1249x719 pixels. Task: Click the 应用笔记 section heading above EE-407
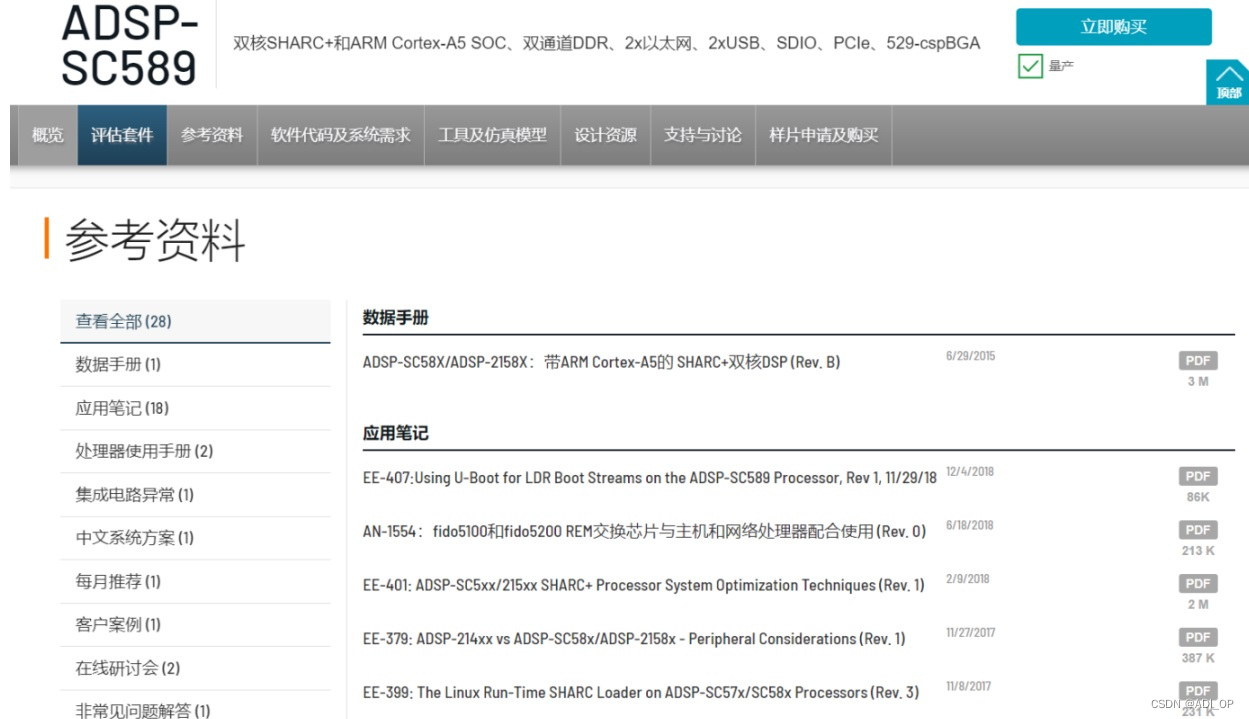tap(396, 434)
